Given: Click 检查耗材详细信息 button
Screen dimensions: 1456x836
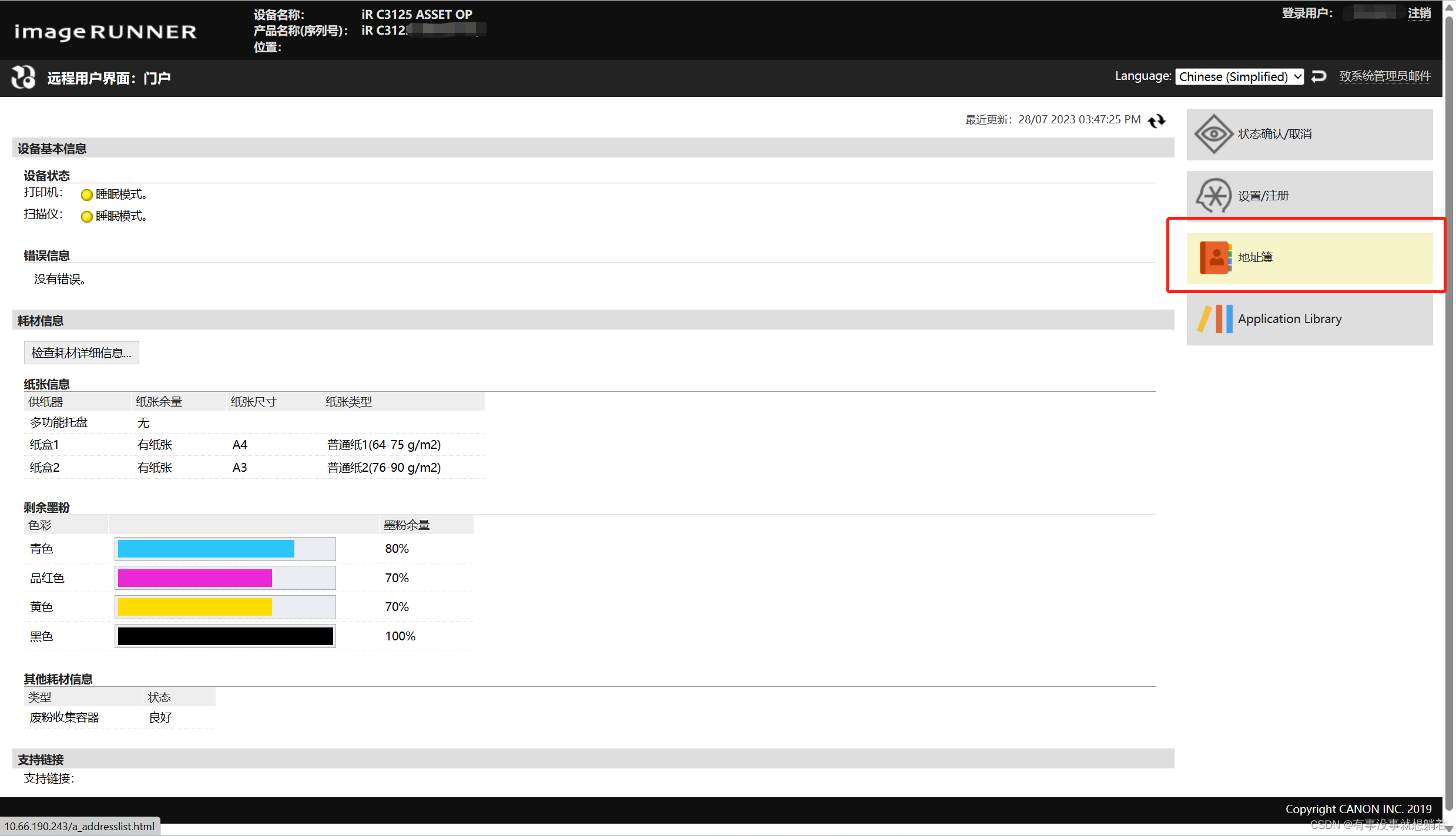Looking at the screenshot, I should click(x=81, y=353).
